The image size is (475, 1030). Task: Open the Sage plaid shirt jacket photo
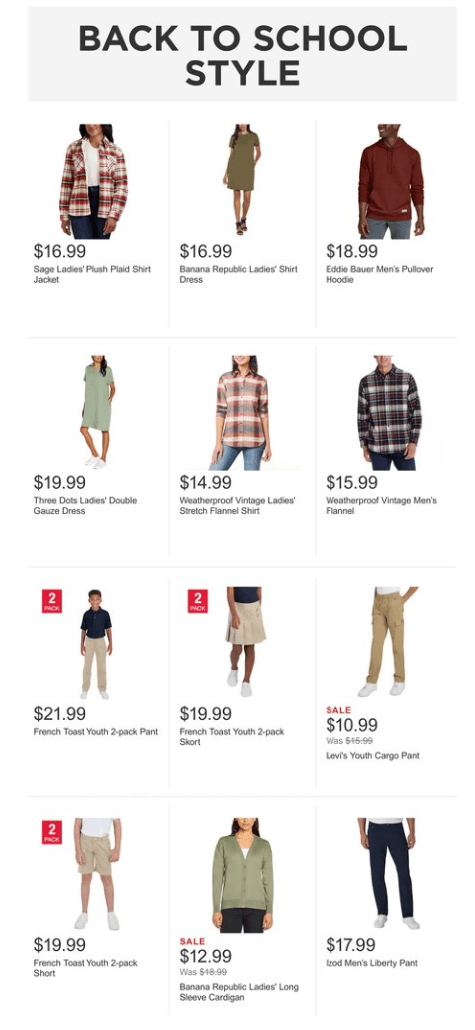94,181
